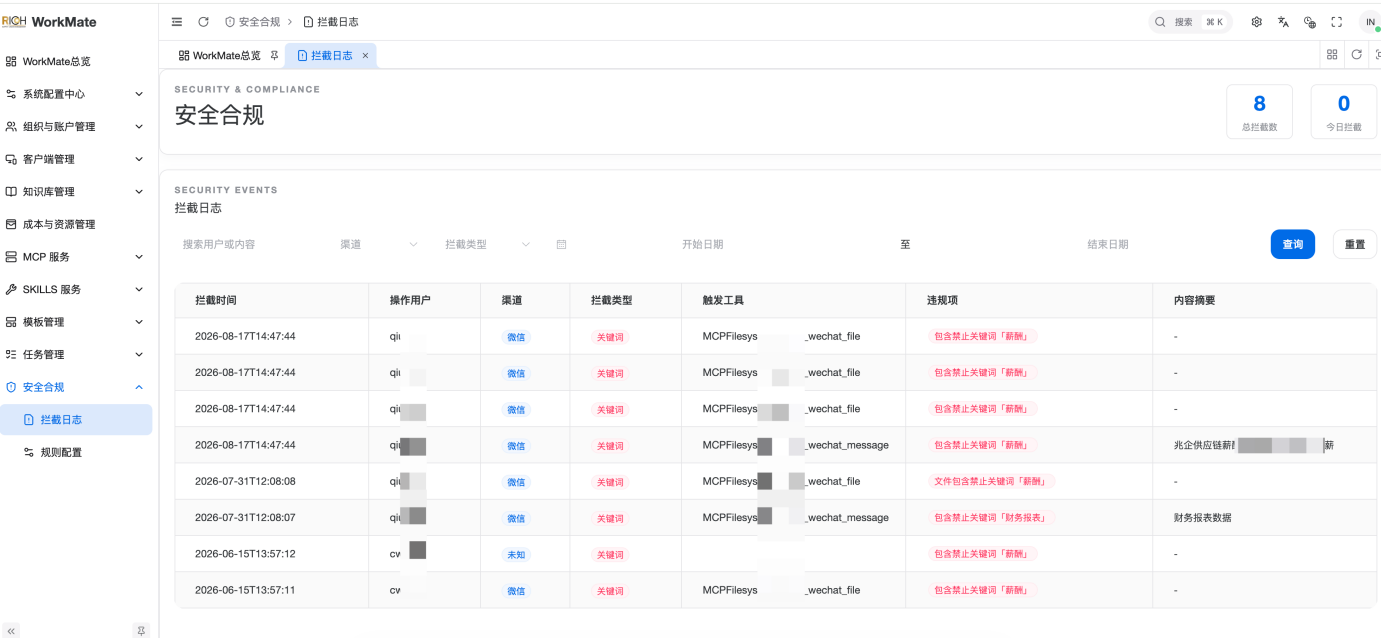Click the 拦截日志 breadcrumb item
The height and width of the screenshot is (638, 1381).
[330, 22]
